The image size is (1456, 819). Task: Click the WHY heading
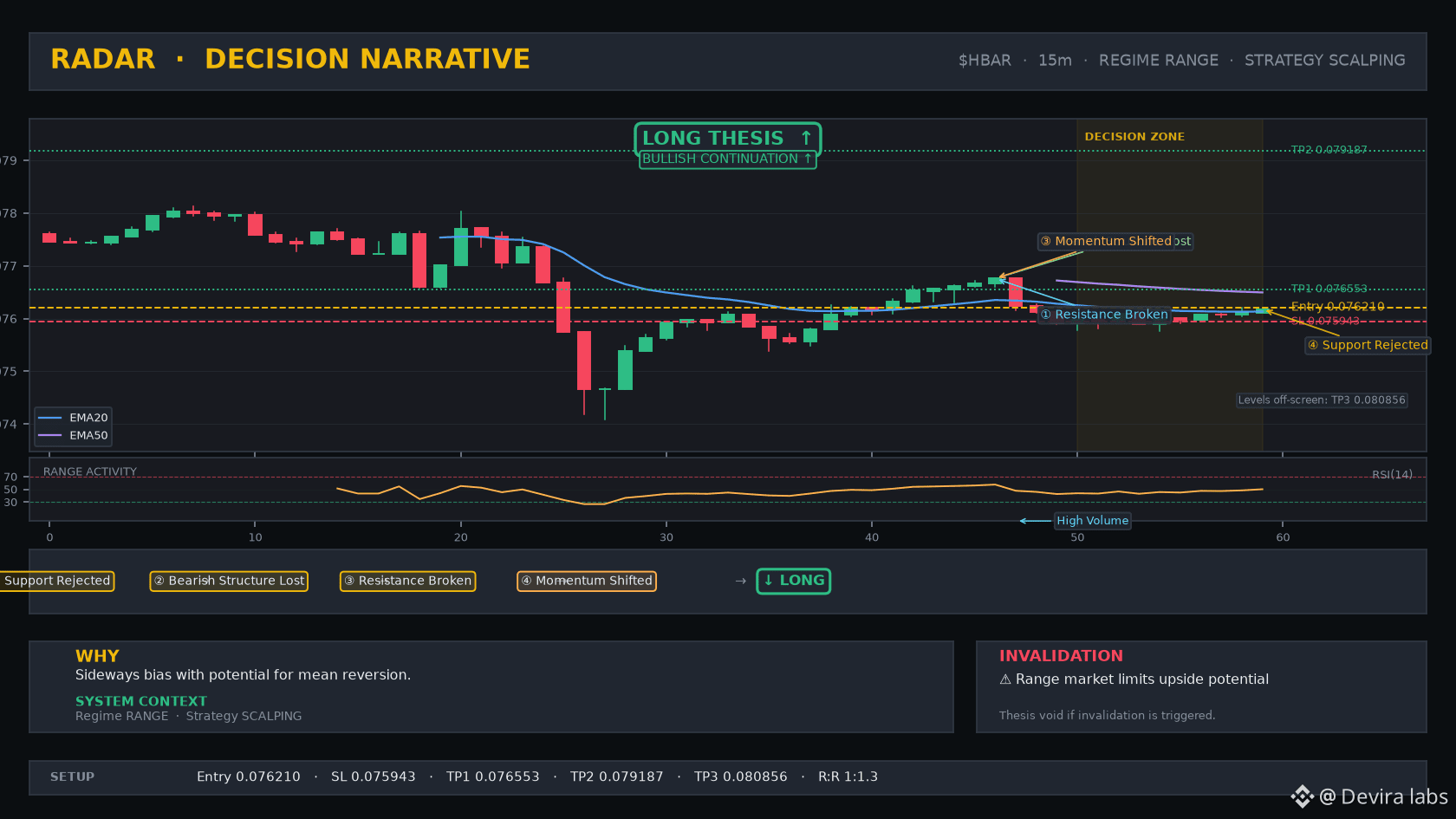click(x=97, y=656)
